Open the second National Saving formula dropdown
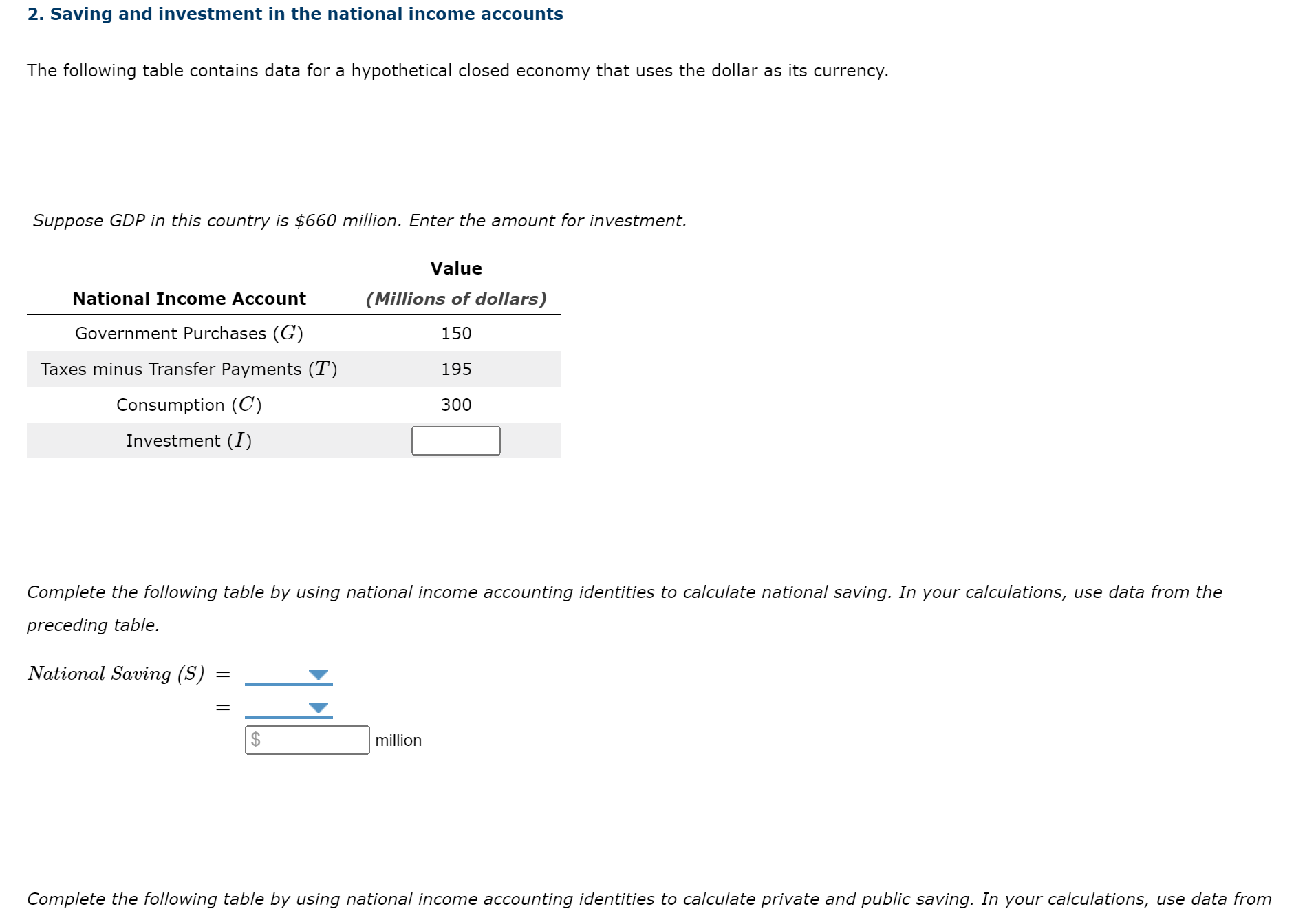 pos(288,707)
